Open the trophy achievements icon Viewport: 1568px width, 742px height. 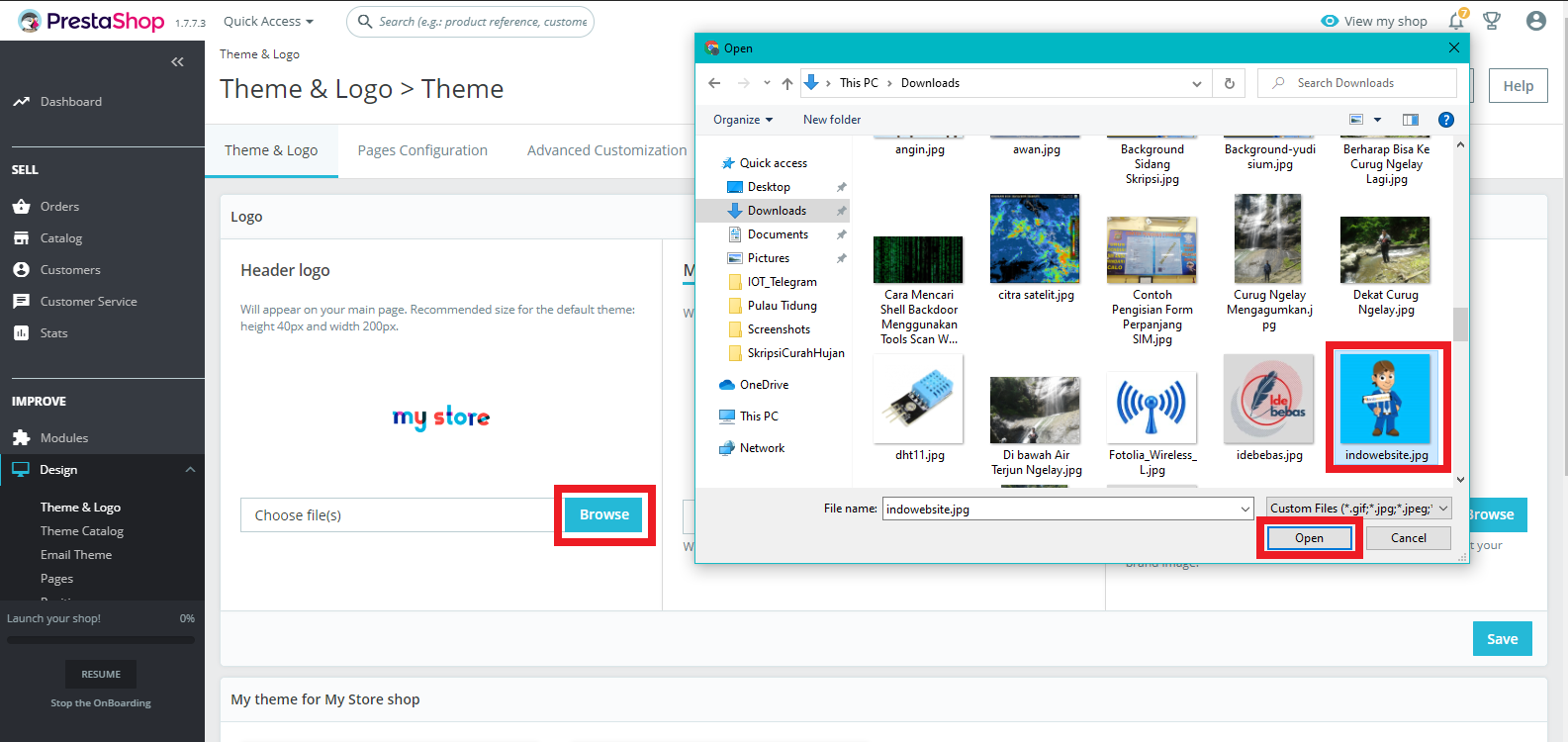(1492, 21)
